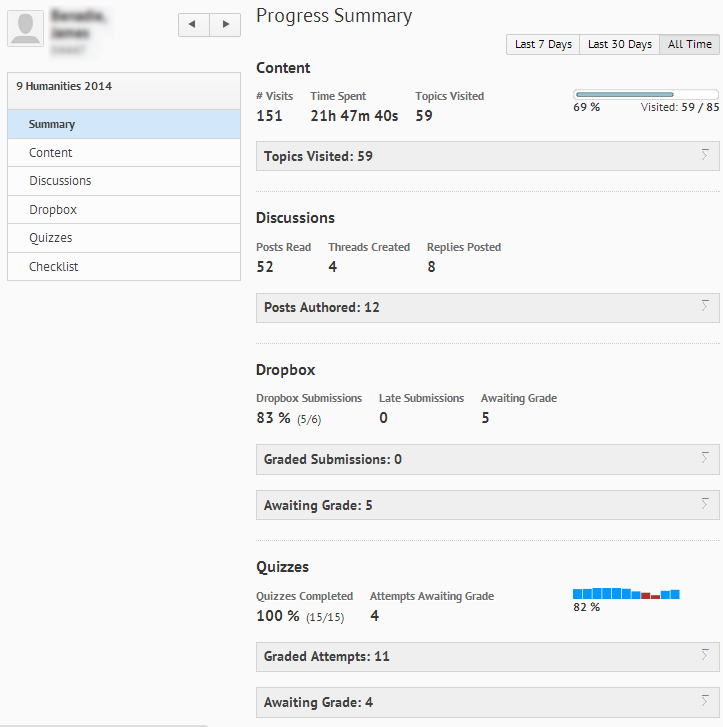Expand the Graded Attempts: 11 section

[487, 657]
